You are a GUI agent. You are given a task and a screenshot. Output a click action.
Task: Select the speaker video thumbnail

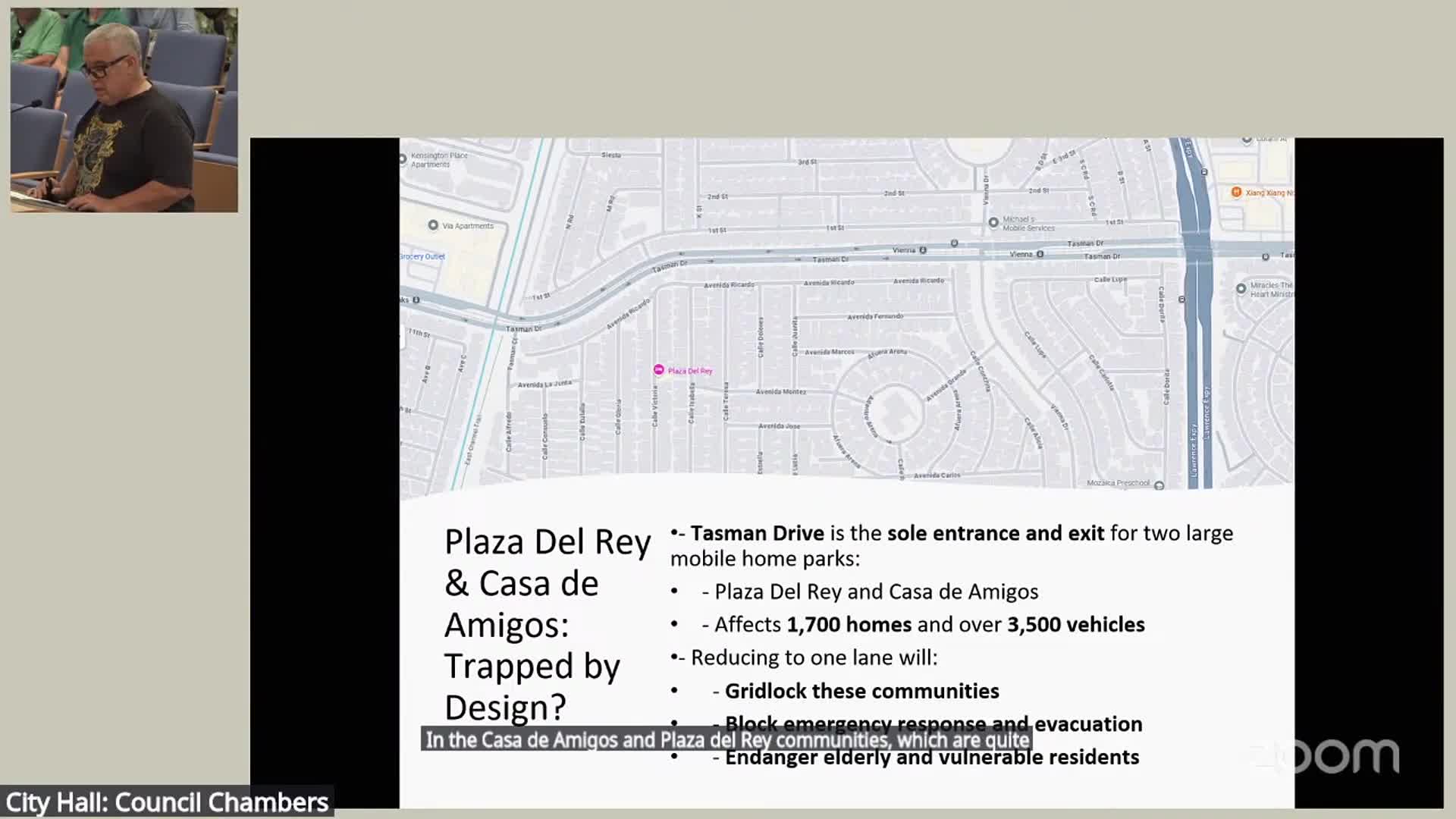[124, 110]
